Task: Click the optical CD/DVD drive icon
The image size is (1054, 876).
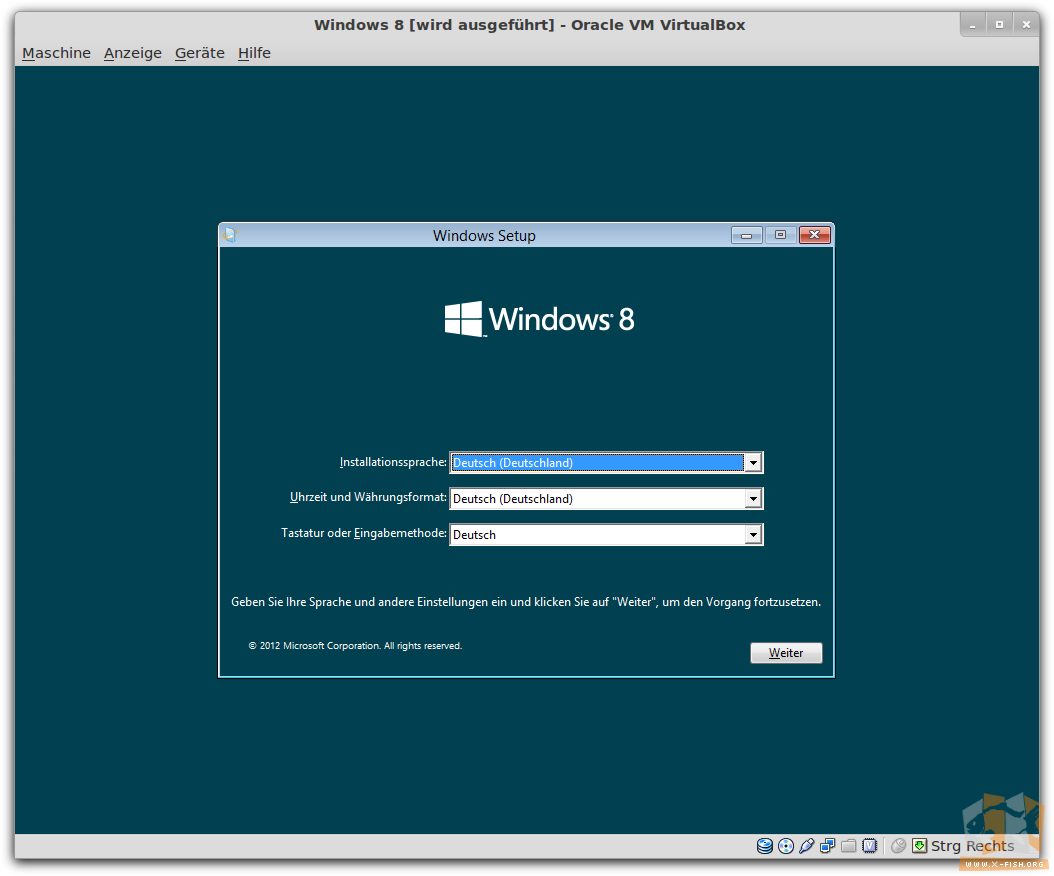Action: 785,846
